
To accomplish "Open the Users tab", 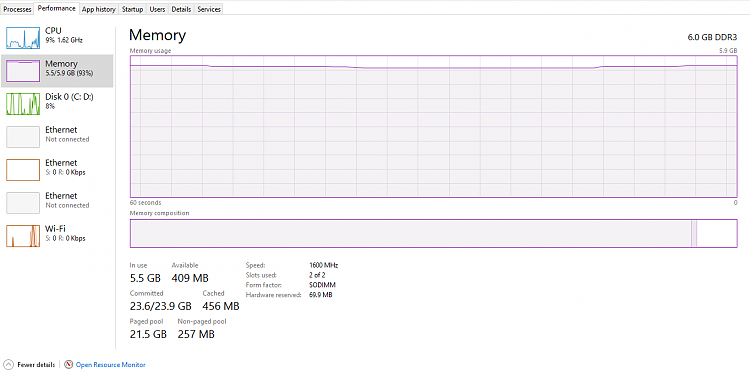I will click(157, 9).
